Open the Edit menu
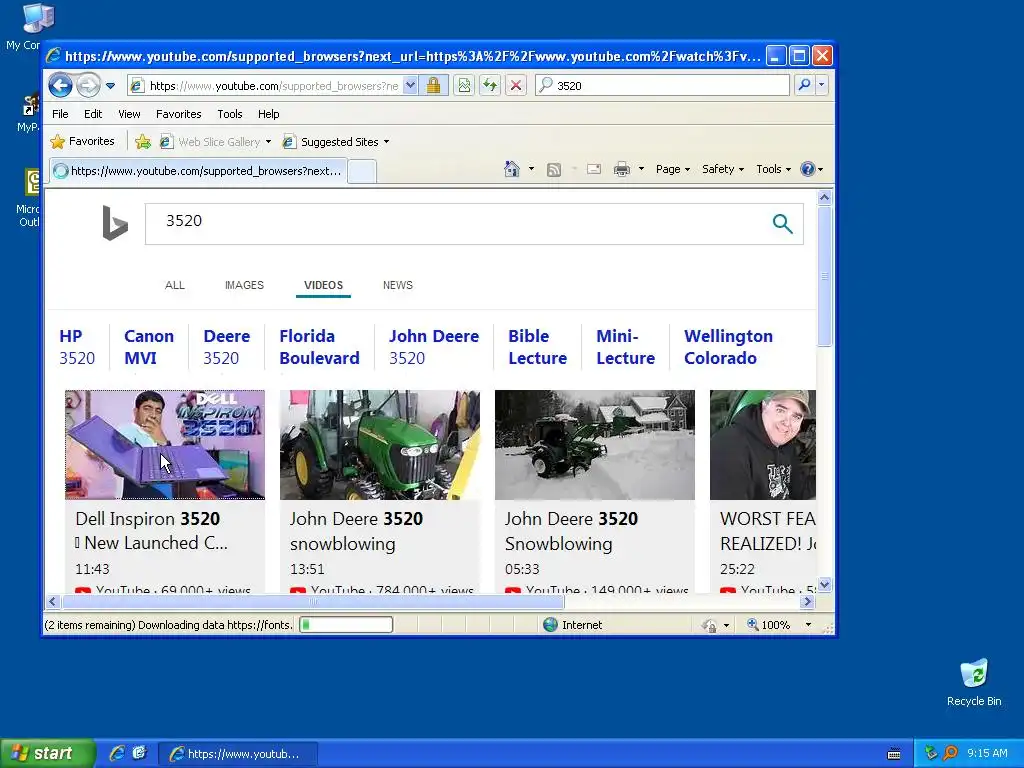This screenshot has width=1024, height=768. click(93, 114)
